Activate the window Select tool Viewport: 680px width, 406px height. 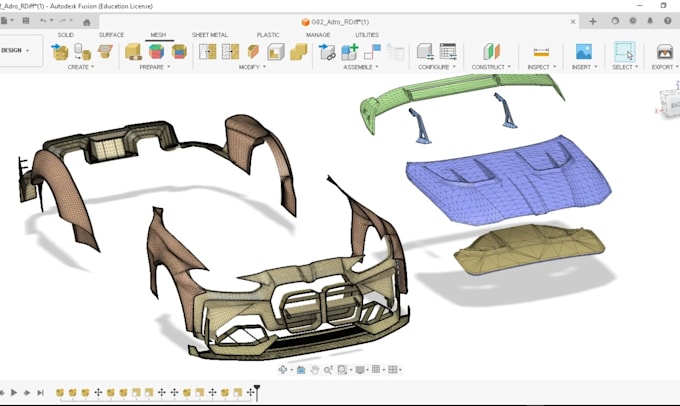(x=624, y=51)
